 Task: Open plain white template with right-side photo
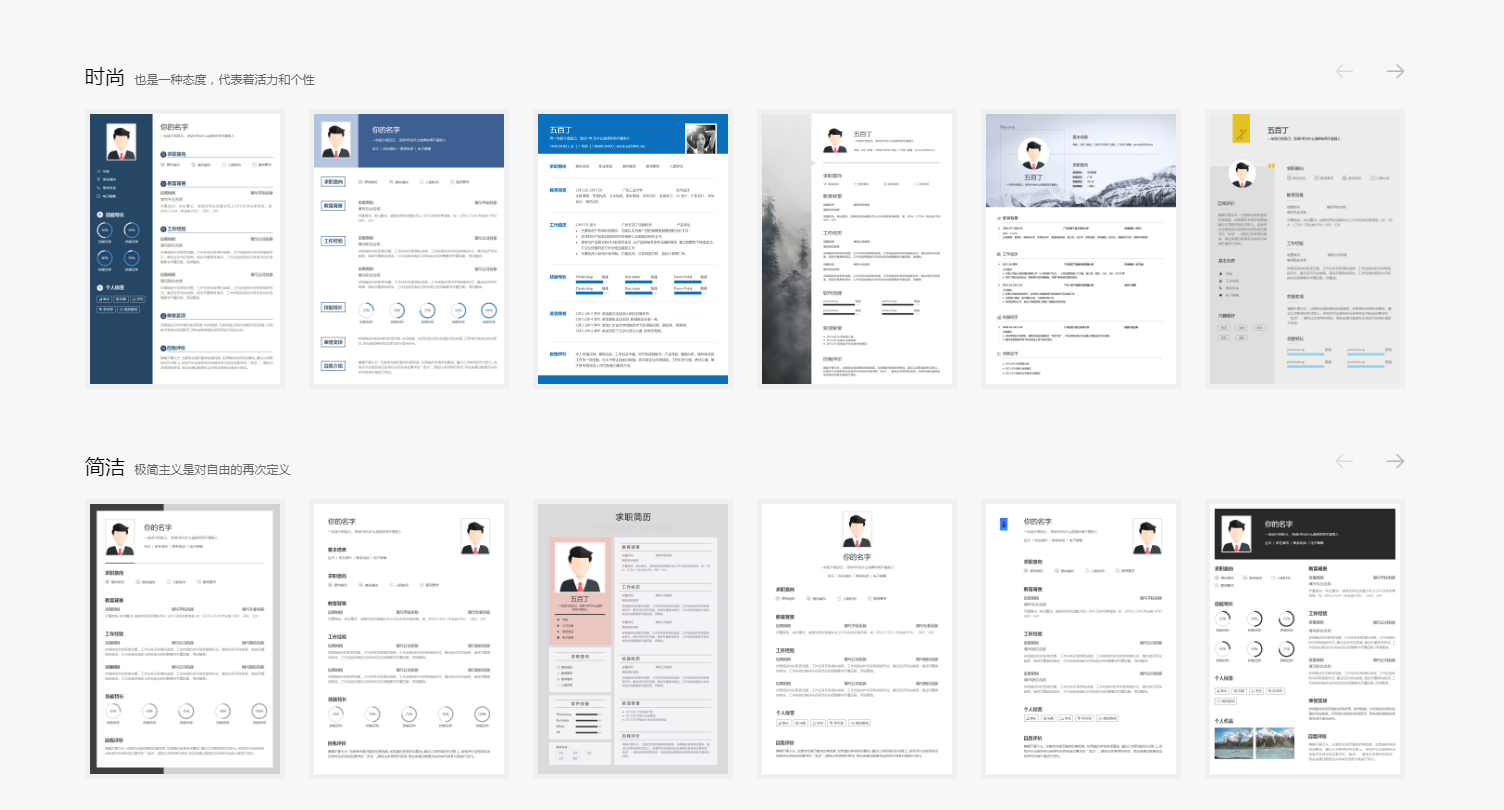409,639
